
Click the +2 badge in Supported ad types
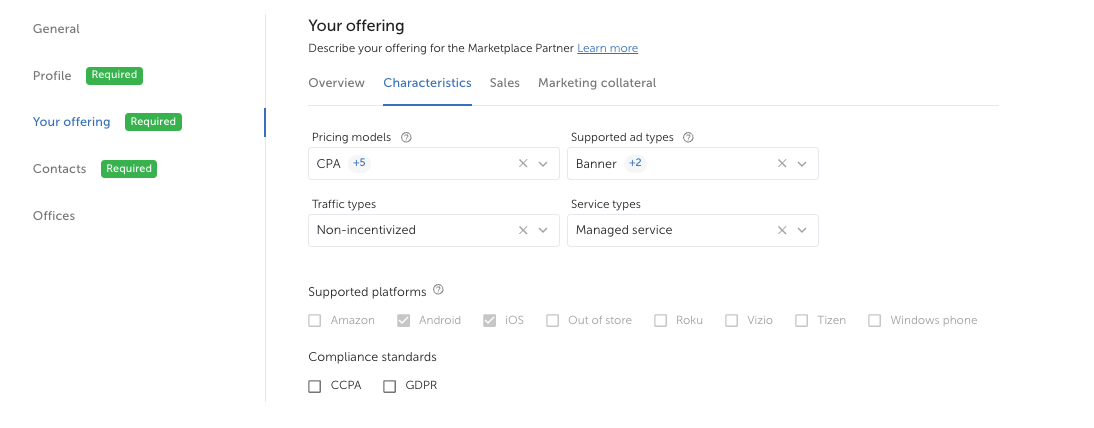click(x=635, y=163)
